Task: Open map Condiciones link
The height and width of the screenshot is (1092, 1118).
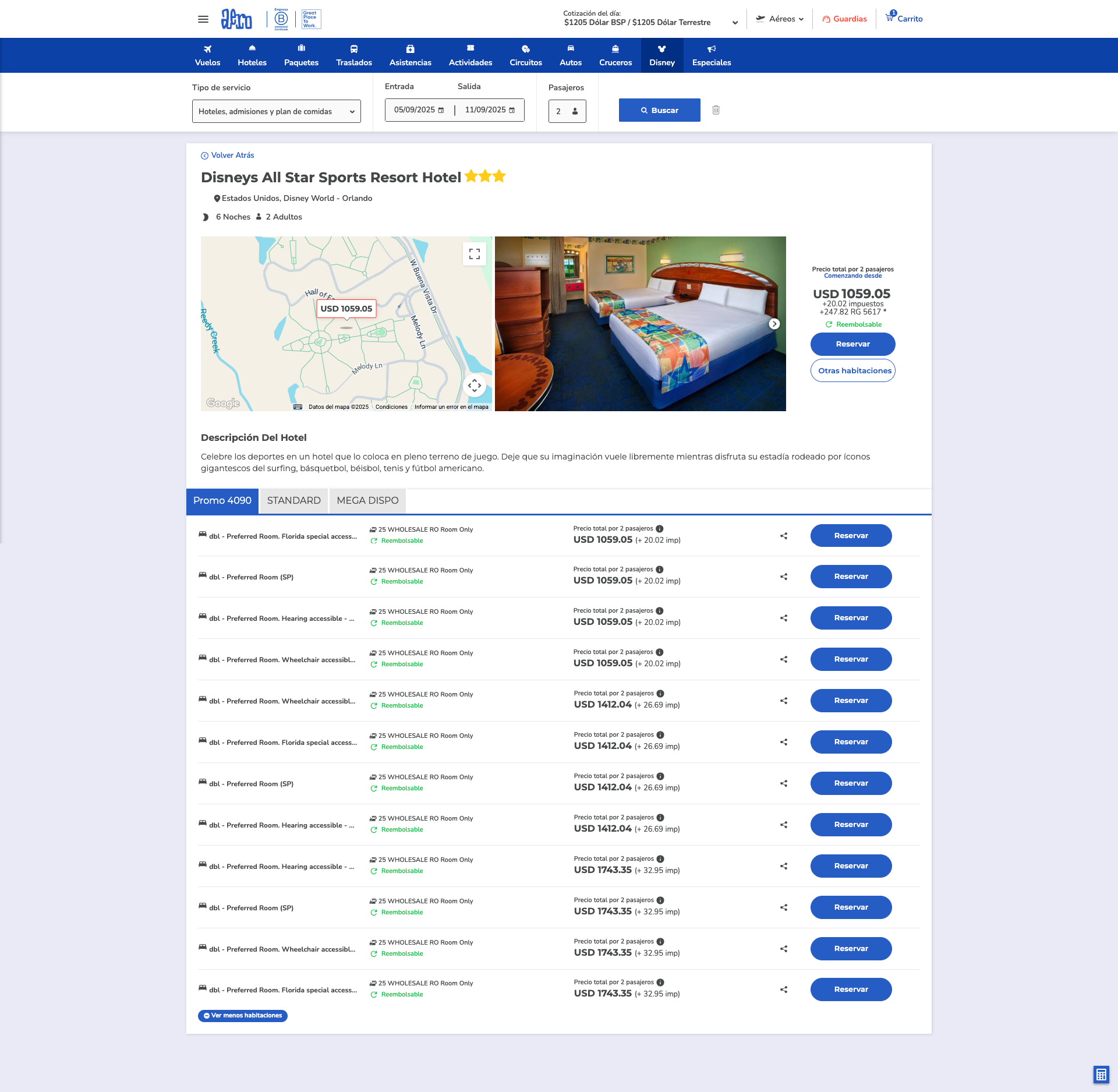Action: click(391, 407)
